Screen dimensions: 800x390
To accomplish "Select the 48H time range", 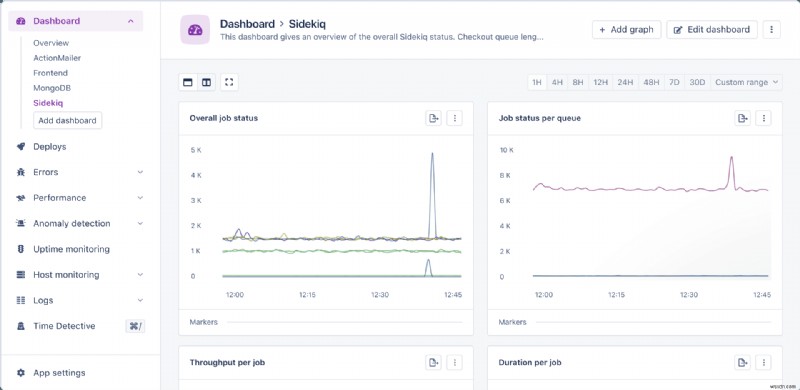I will click(x=651, y=82).
